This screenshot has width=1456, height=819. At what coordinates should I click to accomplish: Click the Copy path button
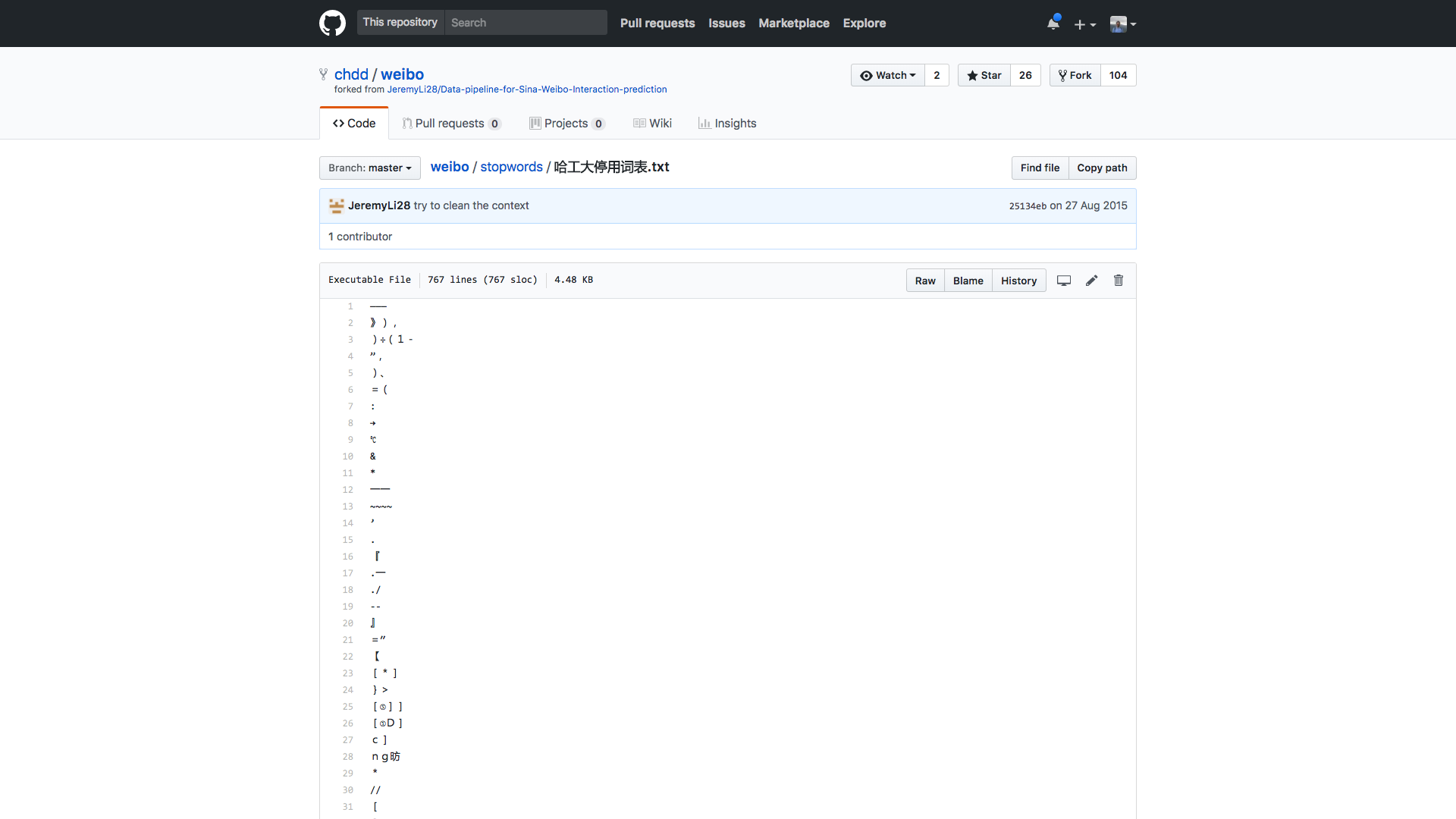[x=1102, y=168]
